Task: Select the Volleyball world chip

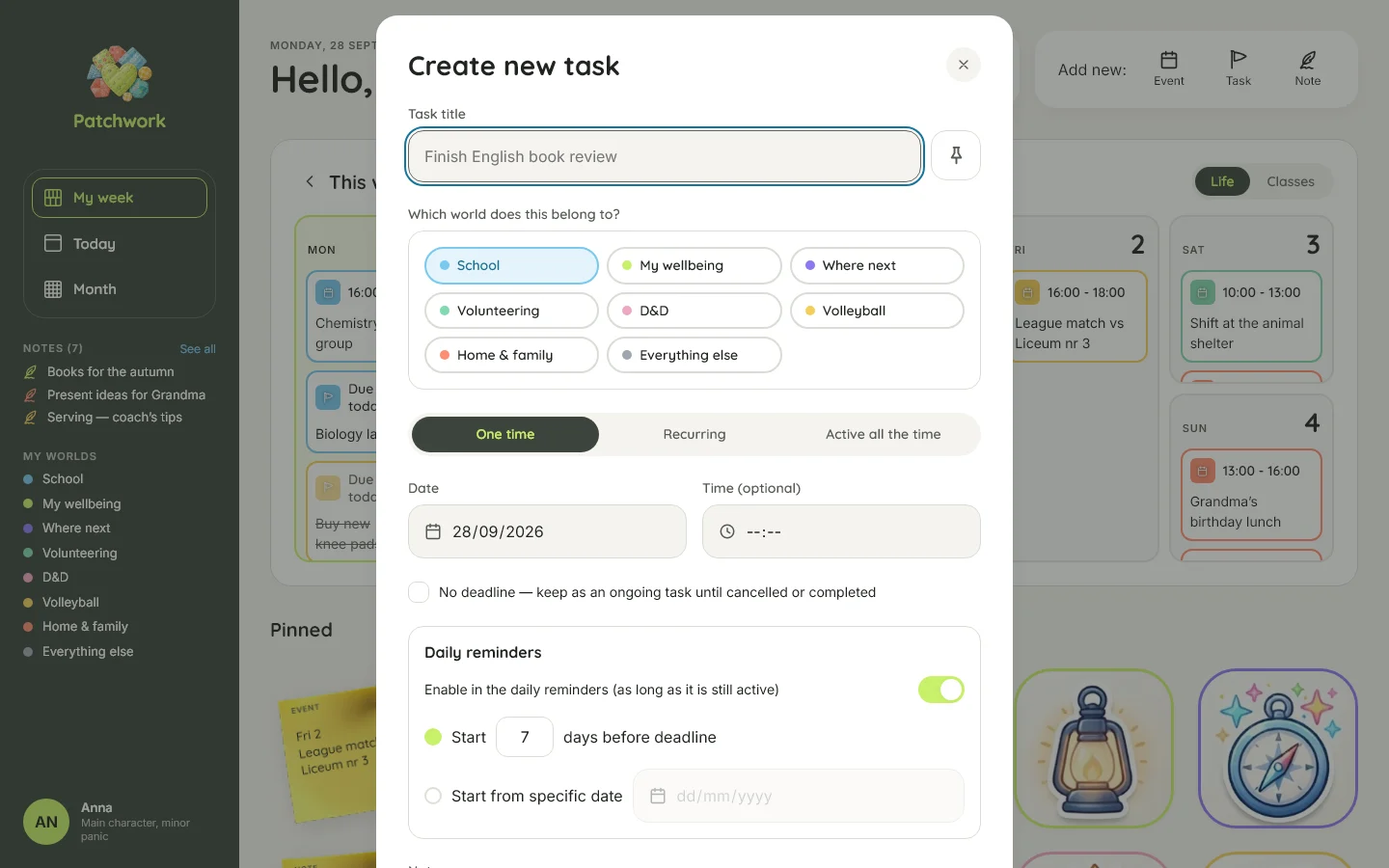Action: [x=877, y=311]
